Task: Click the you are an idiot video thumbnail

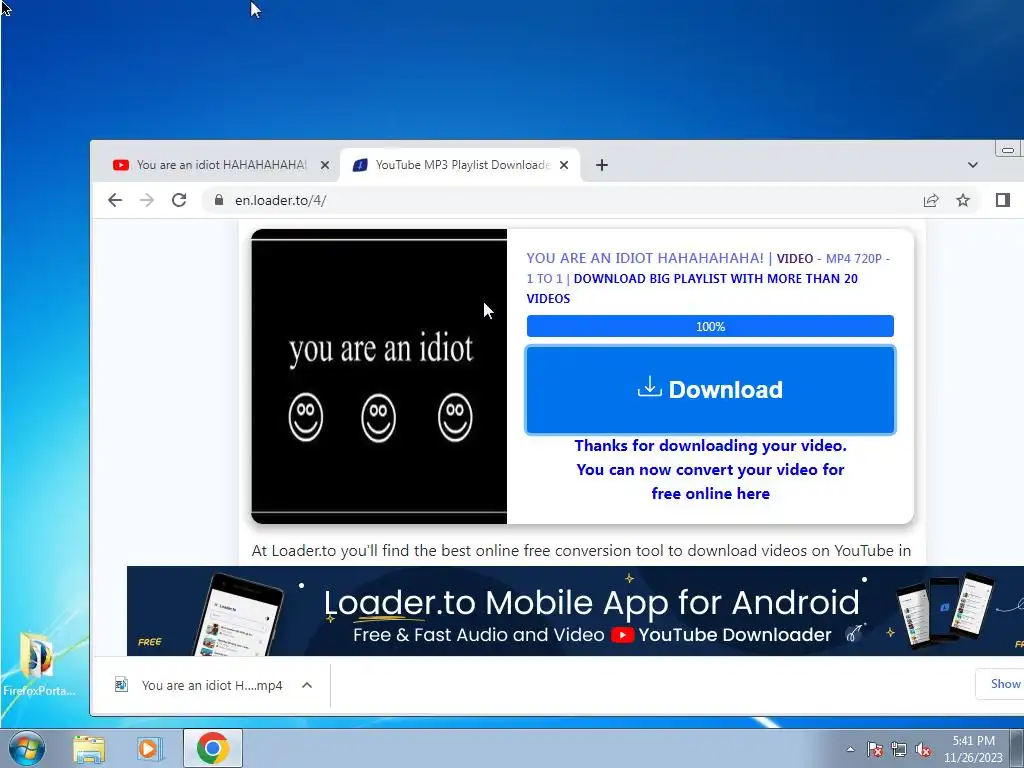Action: 379,376
